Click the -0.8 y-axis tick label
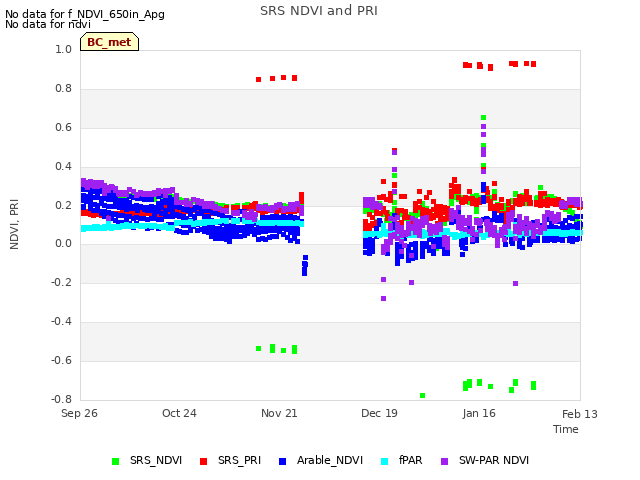The height and width of the screenshot is (480, 640). (61, 399)
